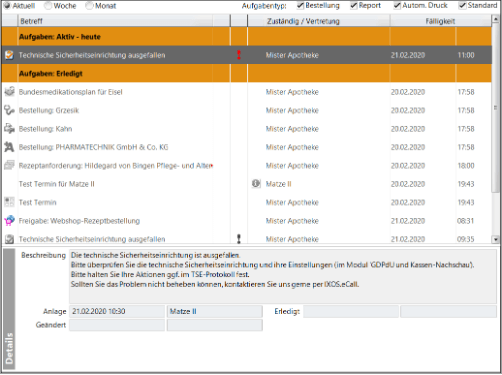The width and height of the screenshot is (502, 375).
Task: Uncheck the Autom. Druck checkbox
Action: click(397, 5)
